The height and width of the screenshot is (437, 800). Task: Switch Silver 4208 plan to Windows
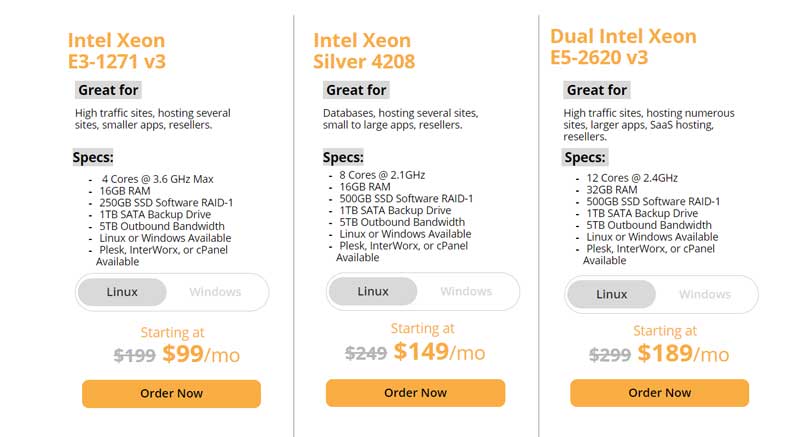pos(466,291)
